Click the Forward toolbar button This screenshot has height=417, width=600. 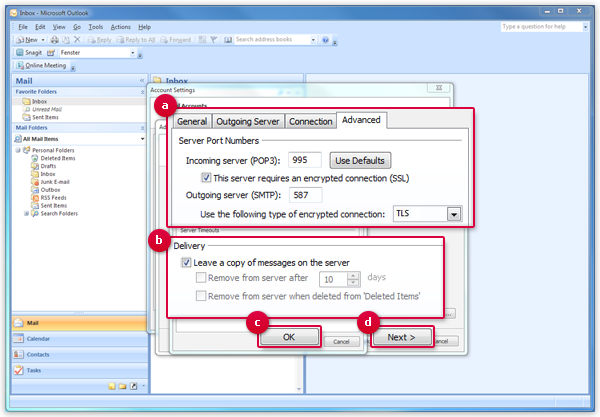pyautogui.click(x=176, y=40)
